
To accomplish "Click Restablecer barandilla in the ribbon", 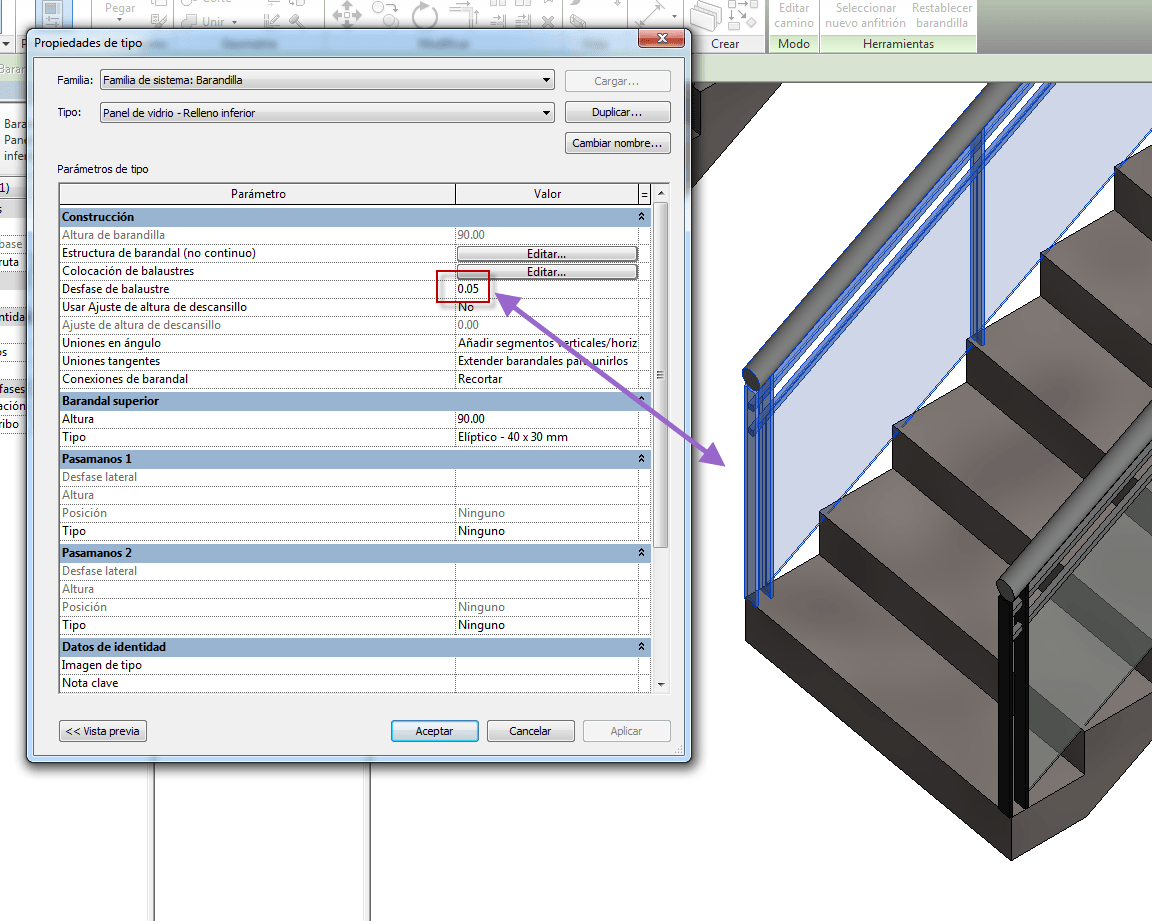I will 942,15.
